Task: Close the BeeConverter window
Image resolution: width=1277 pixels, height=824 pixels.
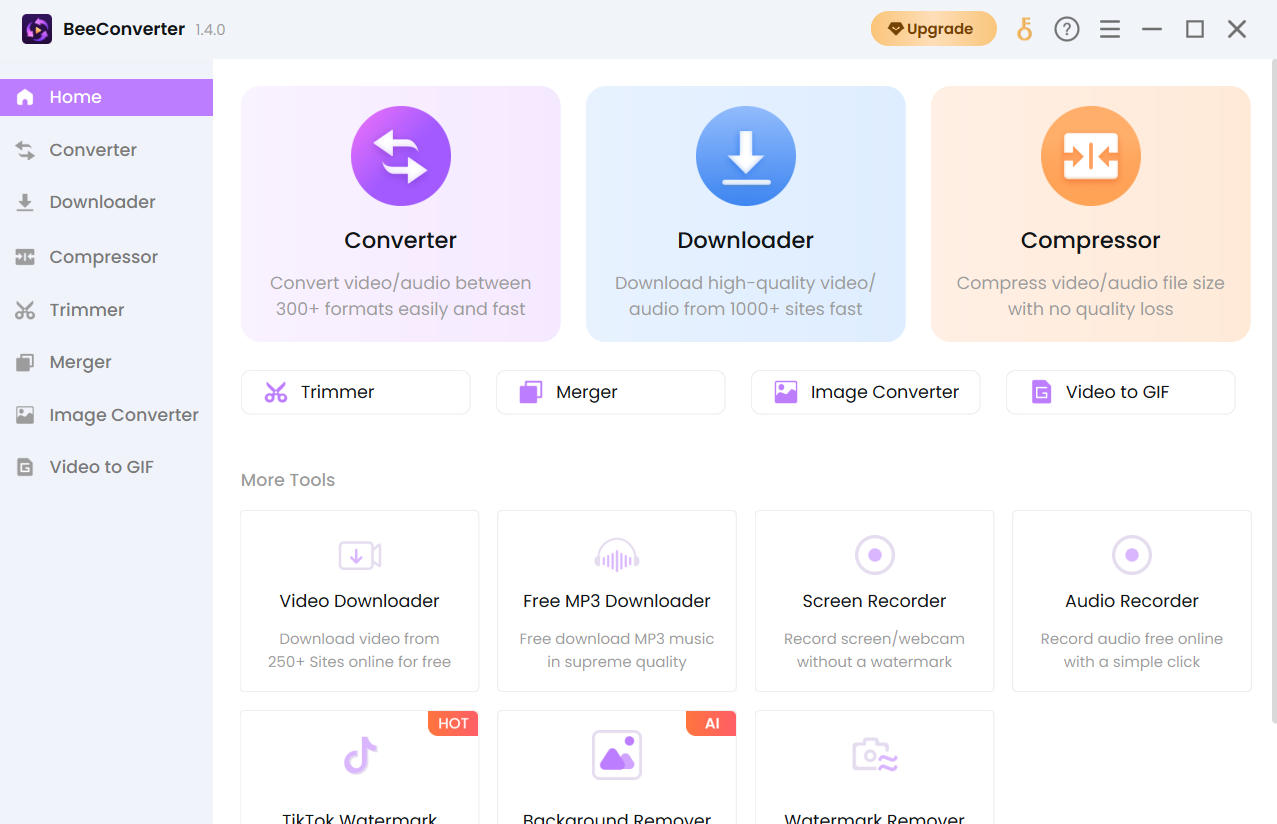Action: (1237, 29)
